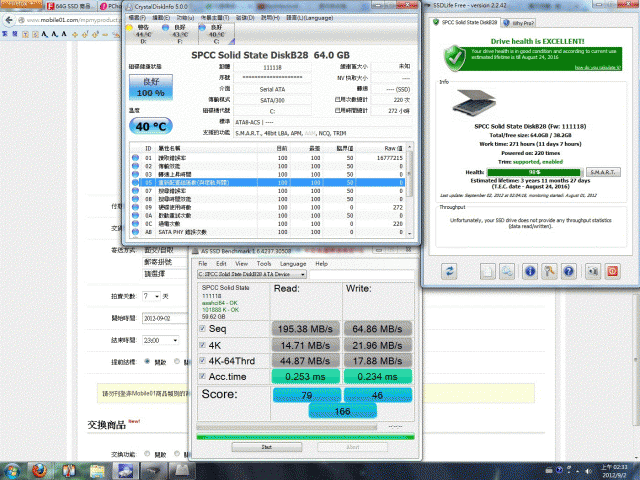Open the 23:00 end time dropdown
This screenshot has height=480, width=640.
click(x=160, y=340)
